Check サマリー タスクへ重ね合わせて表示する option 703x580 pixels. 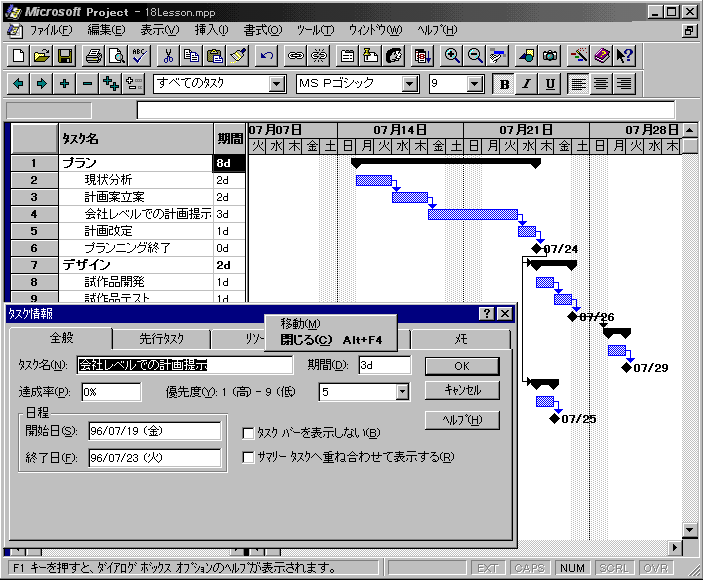pos(250,458)
